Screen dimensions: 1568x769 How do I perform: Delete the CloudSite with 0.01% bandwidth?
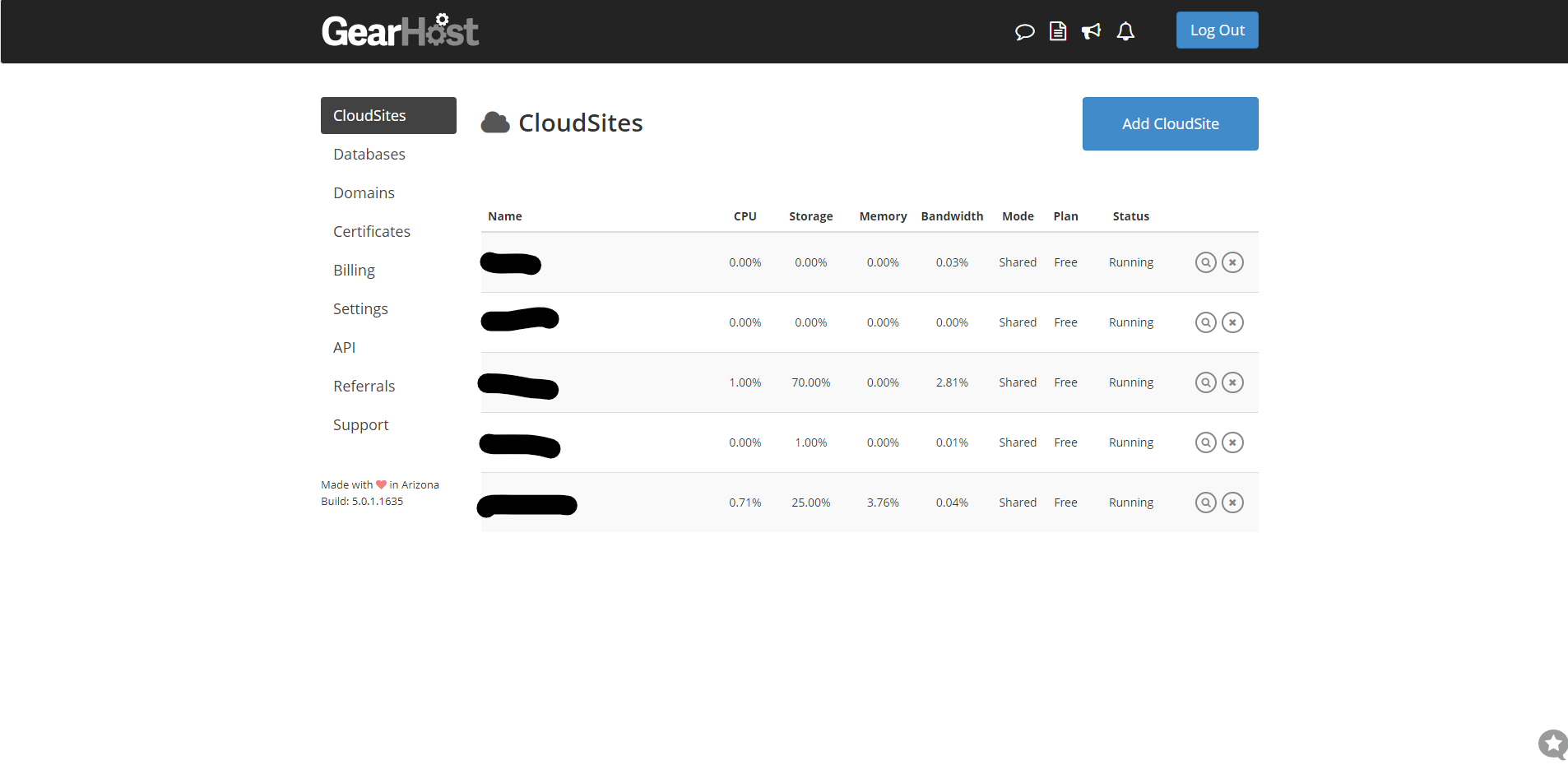coord(1232,442)
